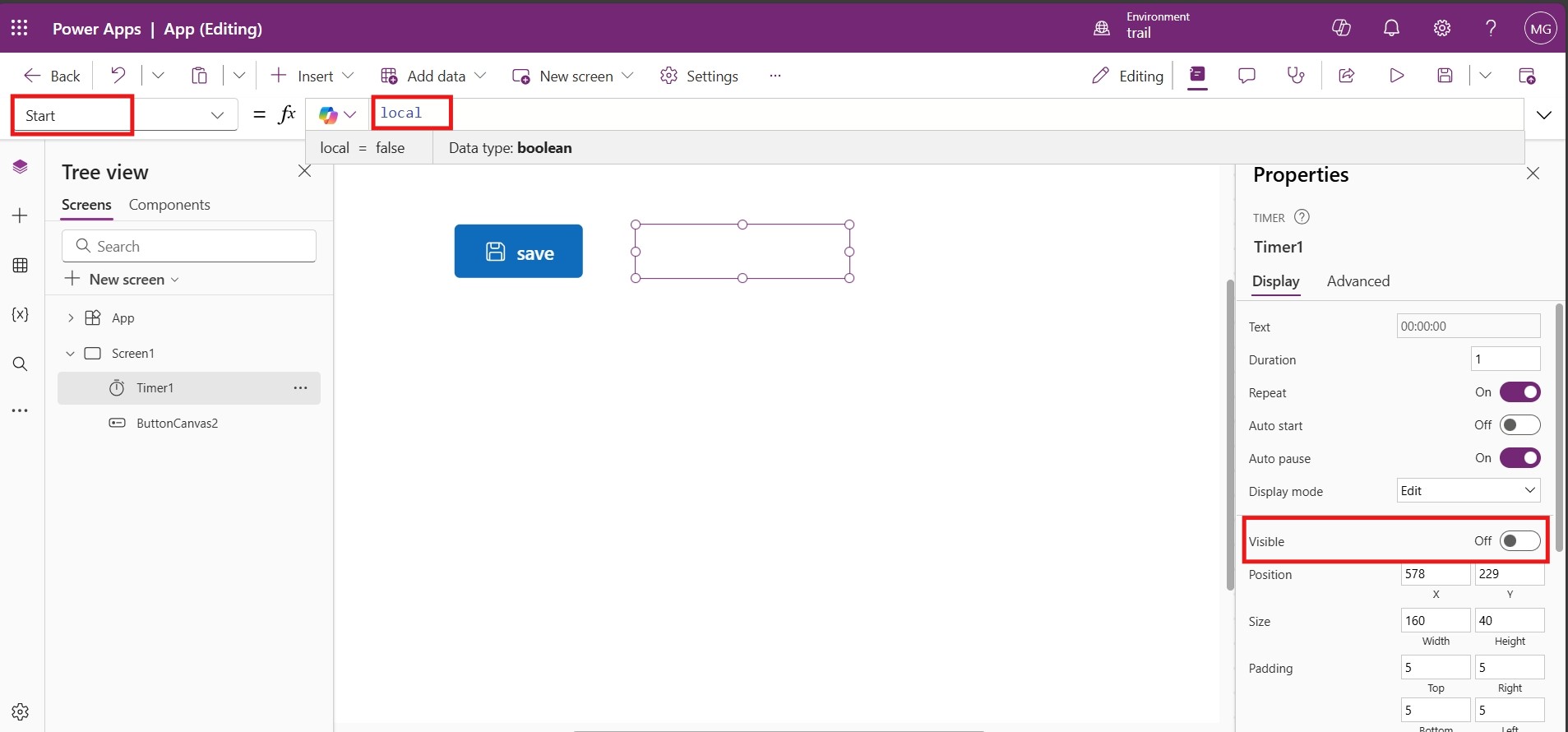1568x732 pixels.
Task: Click the Duration input field
Action: (x=1505, y=359)
